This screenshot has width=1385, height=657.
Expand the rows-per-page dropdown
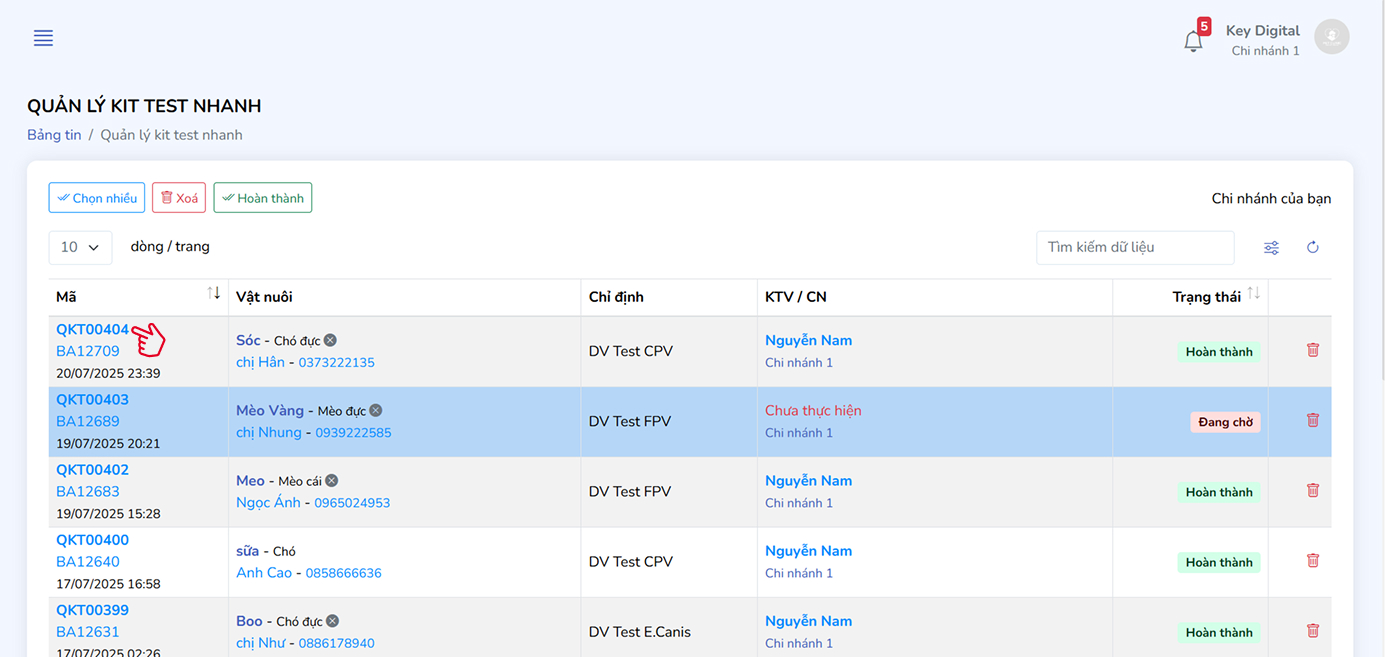(80, 247)
